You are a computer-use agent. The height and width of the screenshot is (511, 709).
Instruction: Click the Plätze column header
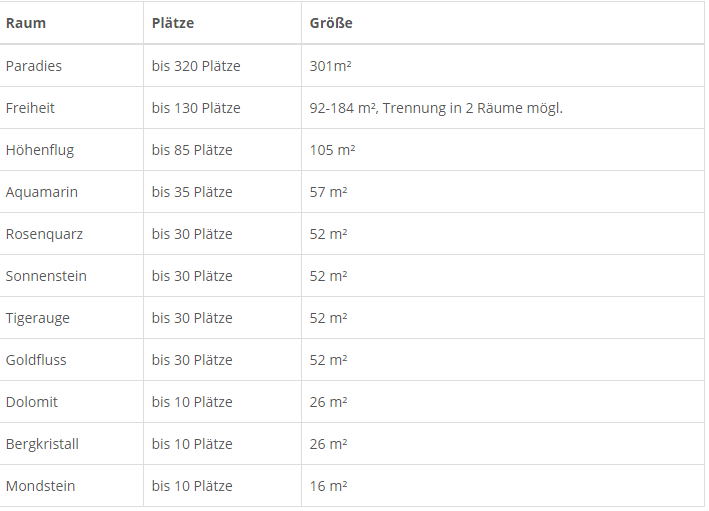coord(173,23)
